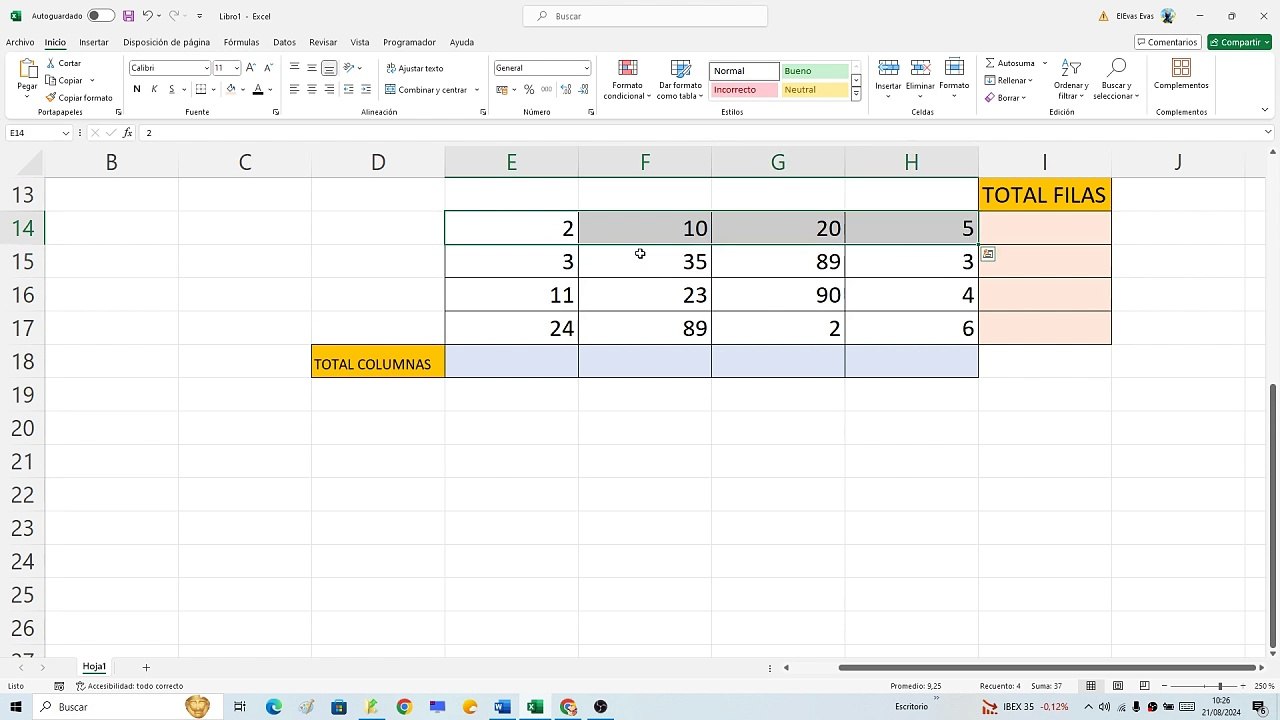Cut selection with Cortar scissors
1280x720 pixels.
click(63, 63)
